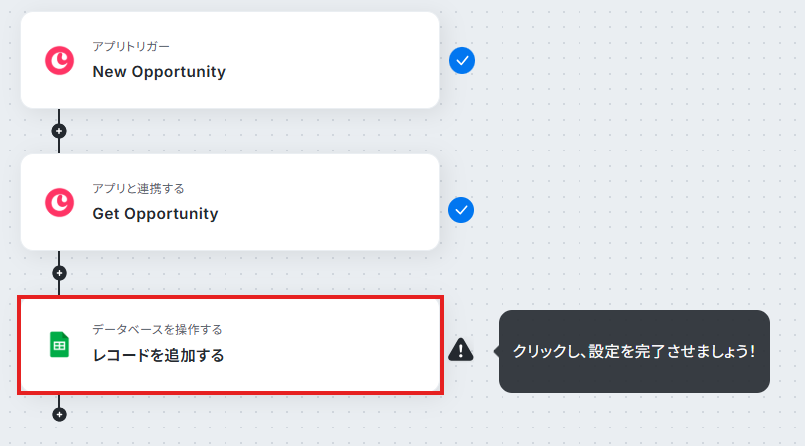Click the クリックし、設定を完了させましょう tooltip
The height and width of the screenshot is (446, 805).
[633, 352]
